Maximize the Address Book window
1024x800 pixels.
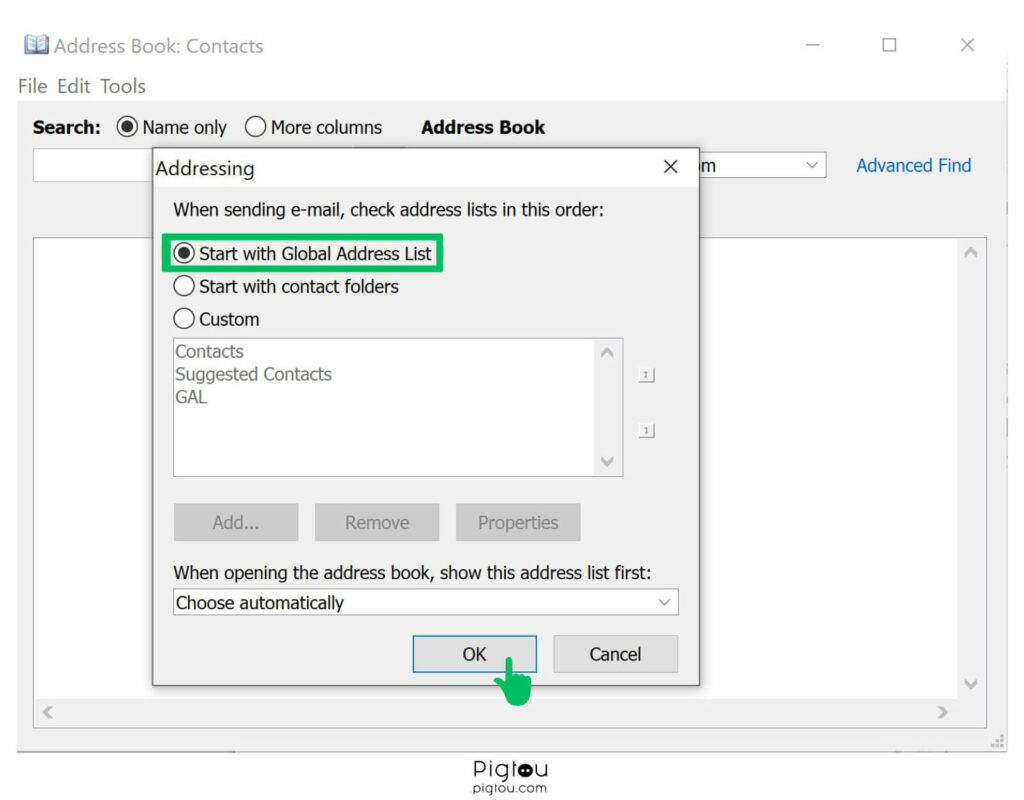tap(889, 45)
